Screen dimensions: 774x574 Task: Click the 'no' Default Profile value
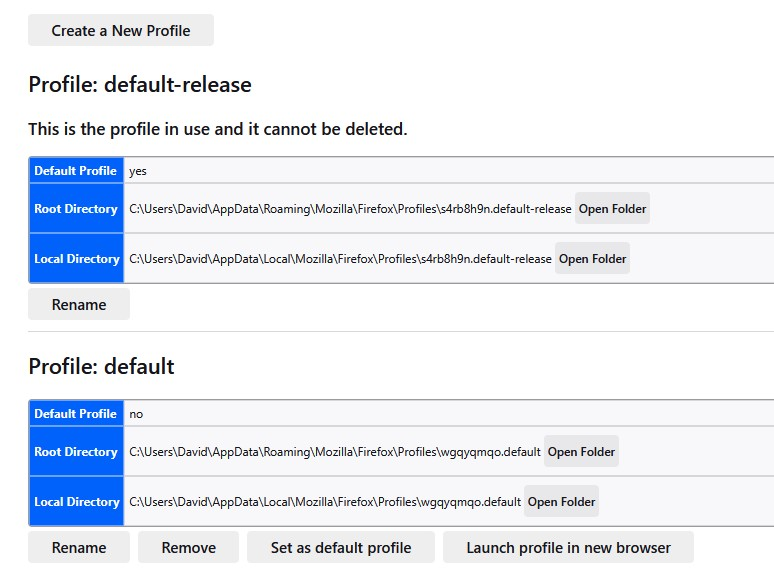pyautogui.click(x=136, y=414)
